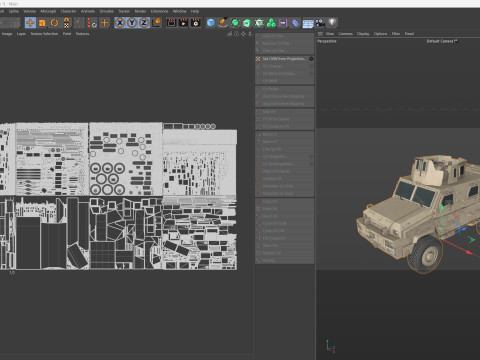480x360 pixels.
Task: Click the tool icon right of Rotate
Action: pyautogui.click(x=67, y=23)
